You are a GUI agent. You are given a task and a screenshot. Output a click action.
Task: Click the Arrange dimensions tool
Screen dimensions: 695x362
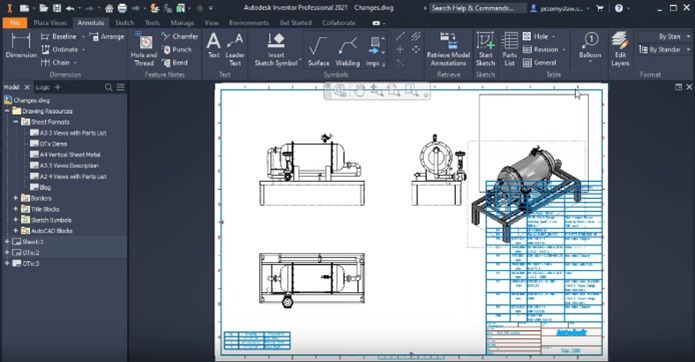(x=107, y=37)
